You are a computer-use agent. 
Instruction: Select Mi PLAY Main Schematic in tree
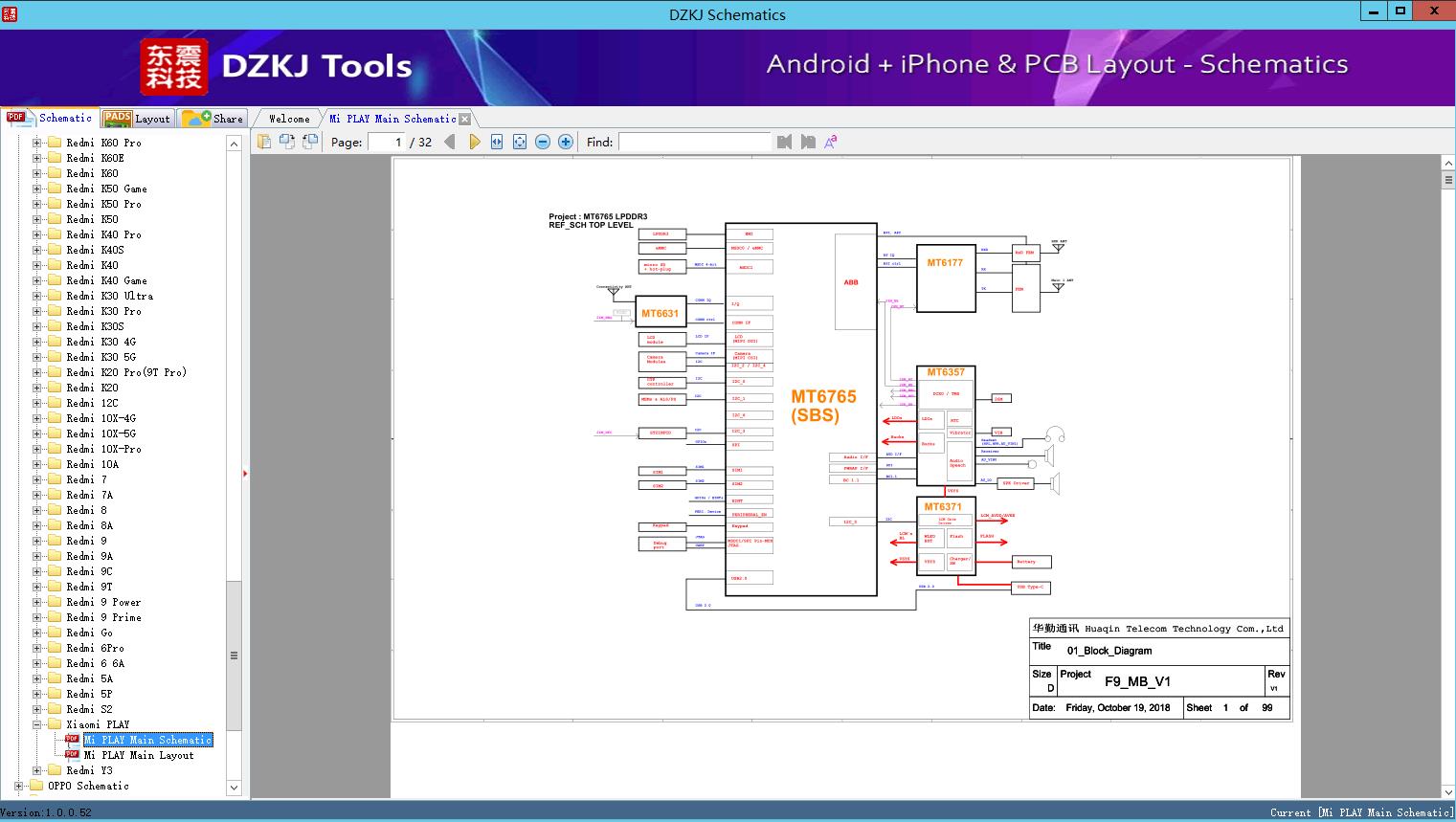pos(147,740)
